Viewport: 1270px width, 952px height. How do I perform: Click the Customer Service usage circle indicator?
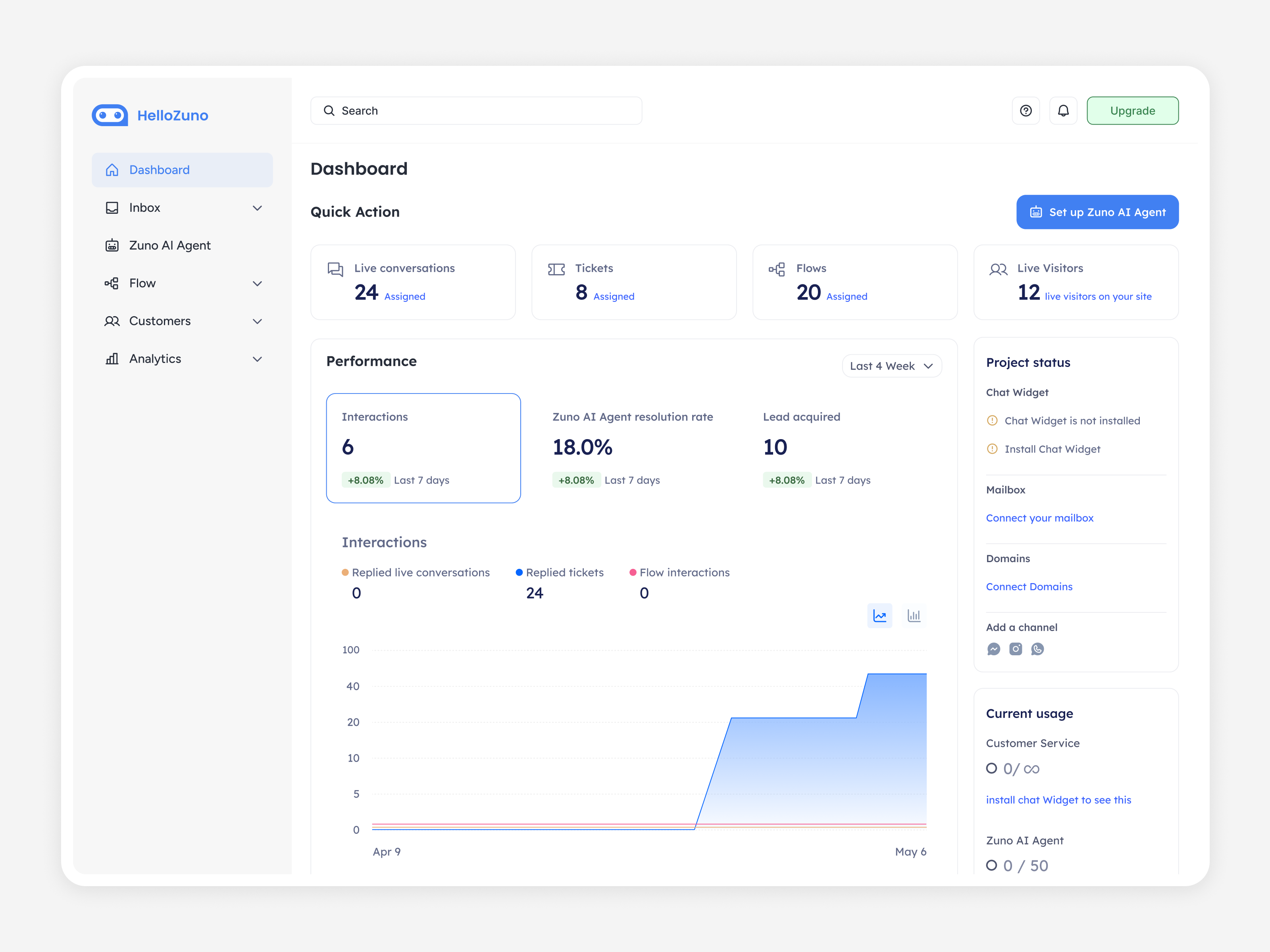click(991, 768)
